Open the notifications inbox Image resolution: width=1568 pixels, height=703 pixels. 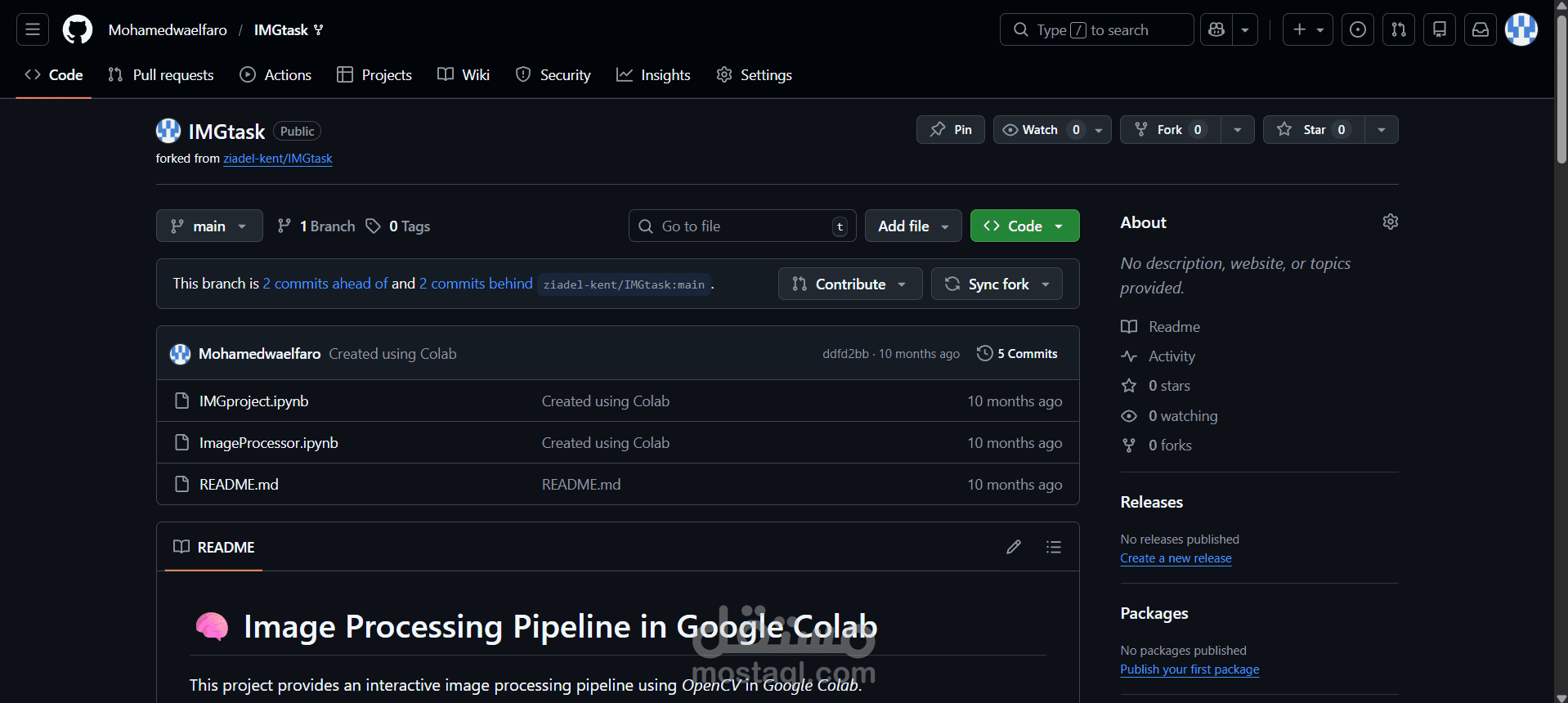tap(1481, 29)
